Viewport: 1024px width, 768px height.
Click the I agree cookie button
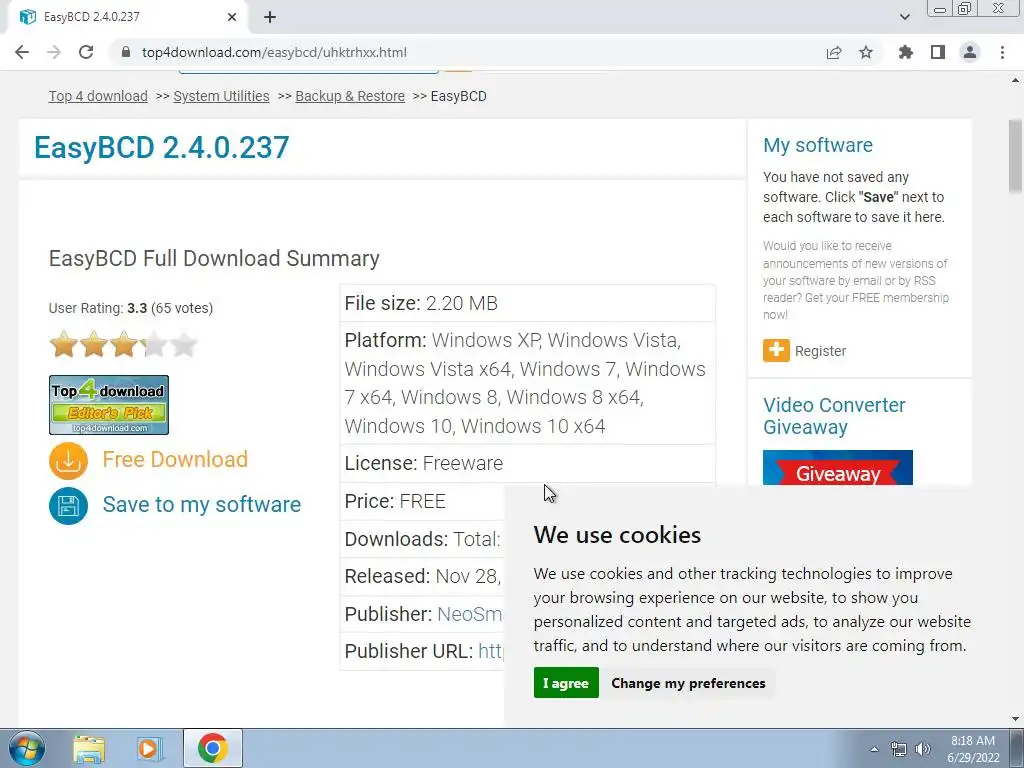tap(566, 682)
